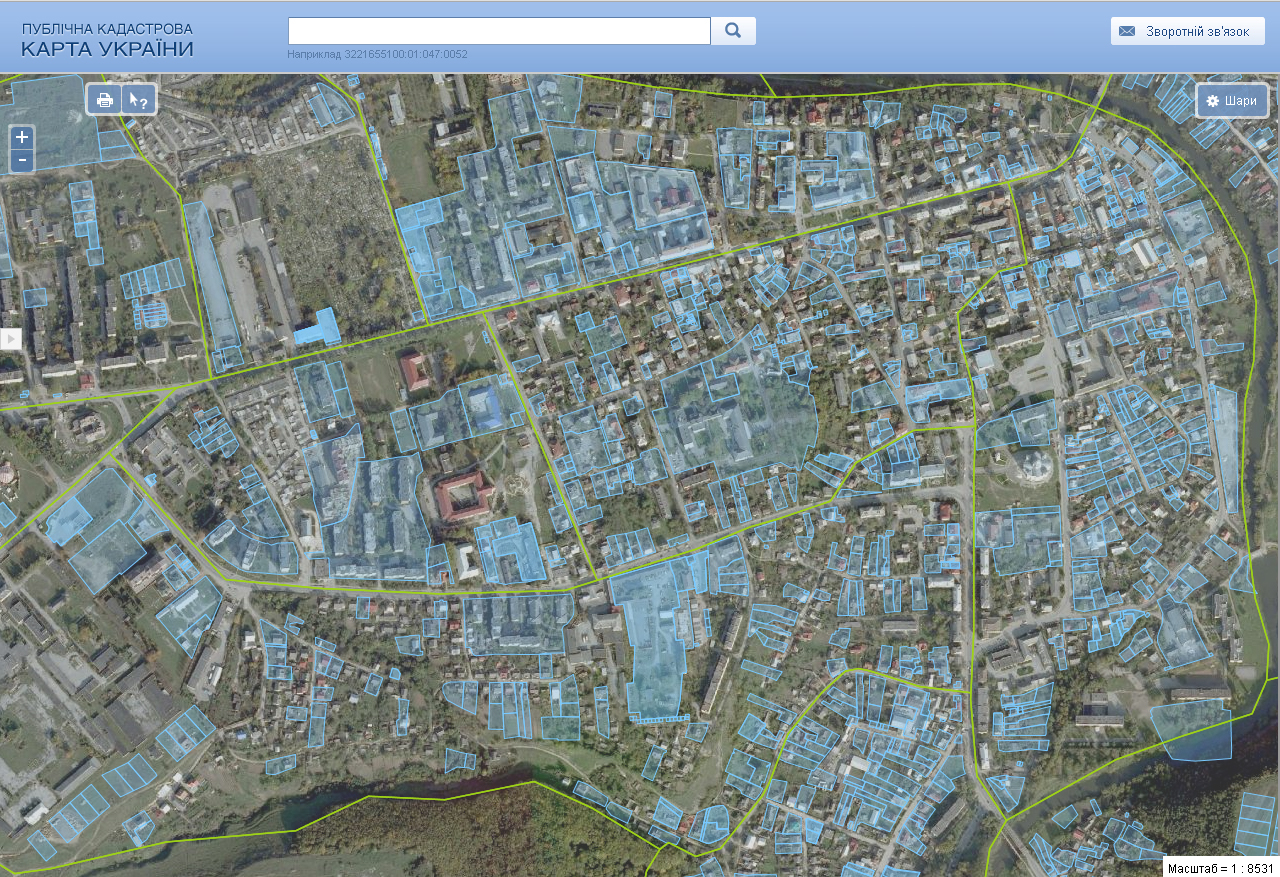Print the map with the printer icon

point(105,100)
